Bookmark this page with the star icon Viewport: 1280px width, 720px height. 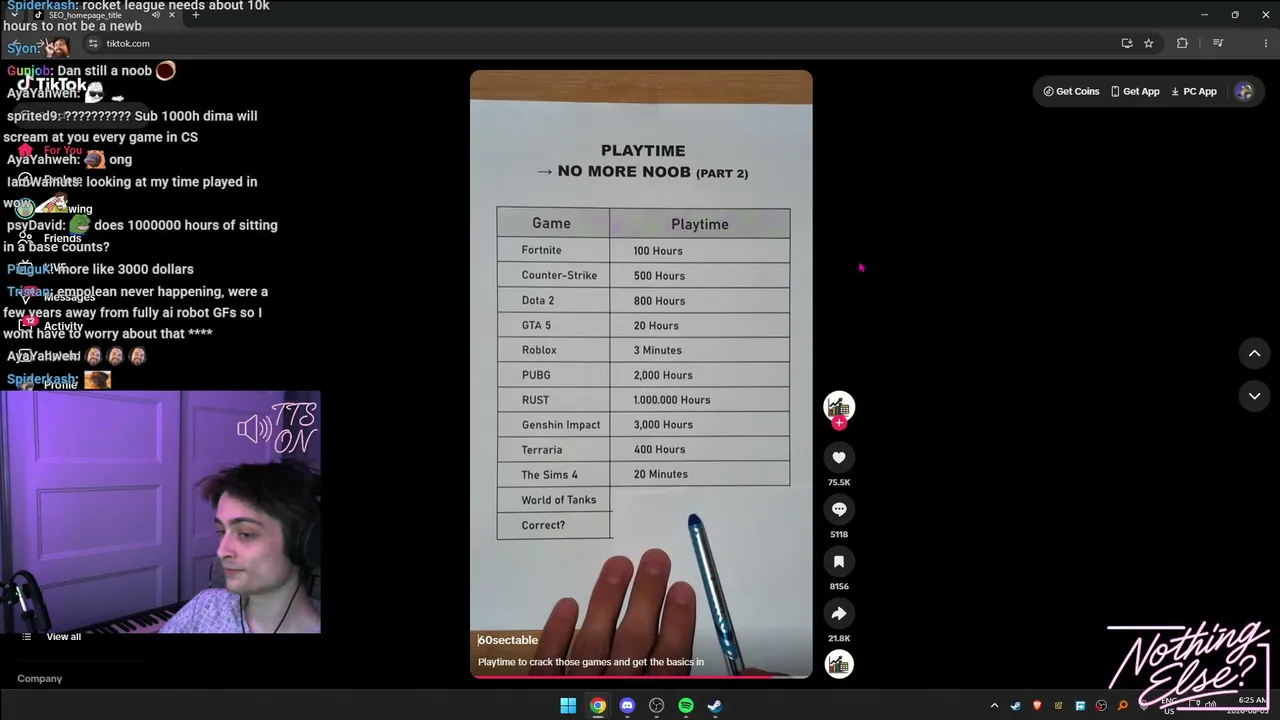(1148, 43)
